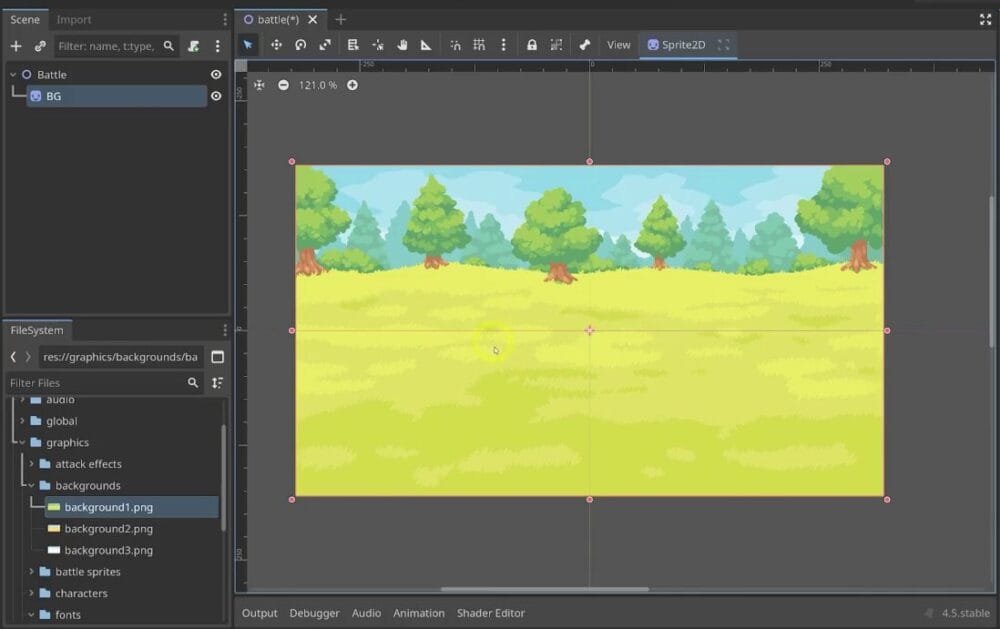Center the view using the zoom-bar icon

coord(259,85)
